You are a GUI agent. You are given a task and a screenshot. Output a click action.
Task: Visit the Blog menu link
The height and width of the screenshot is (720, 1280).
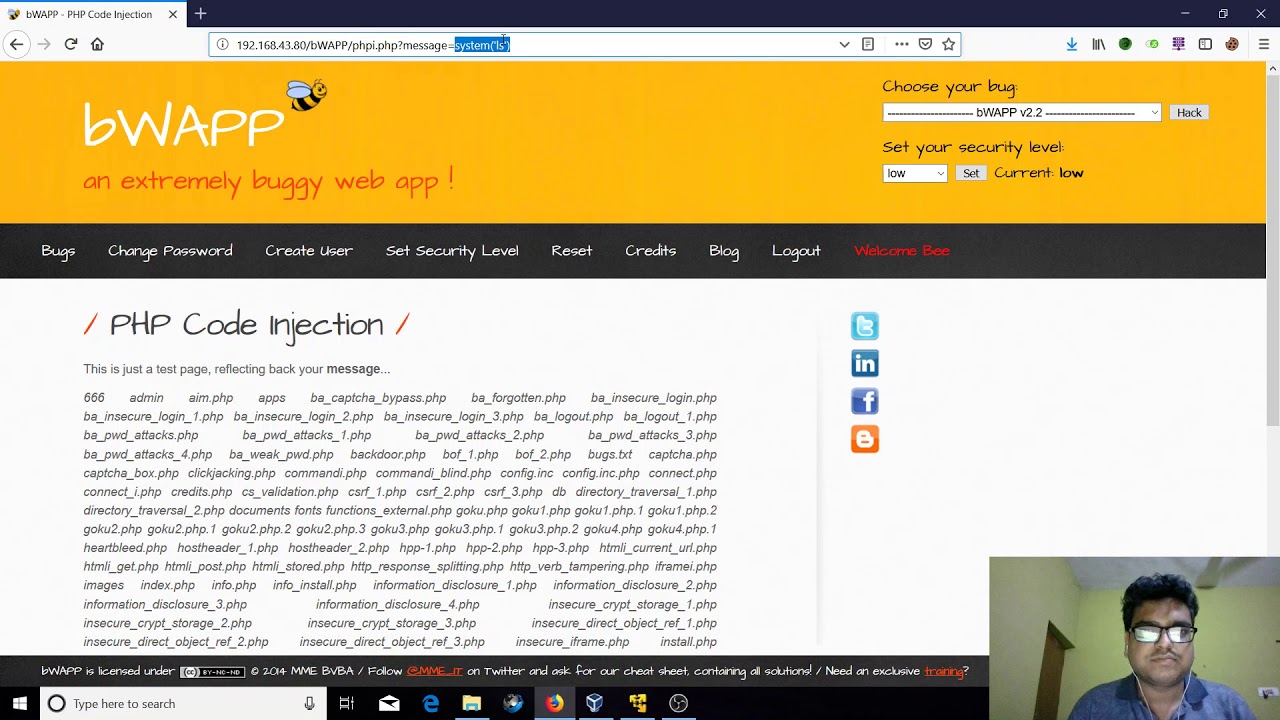pos(724,251)
